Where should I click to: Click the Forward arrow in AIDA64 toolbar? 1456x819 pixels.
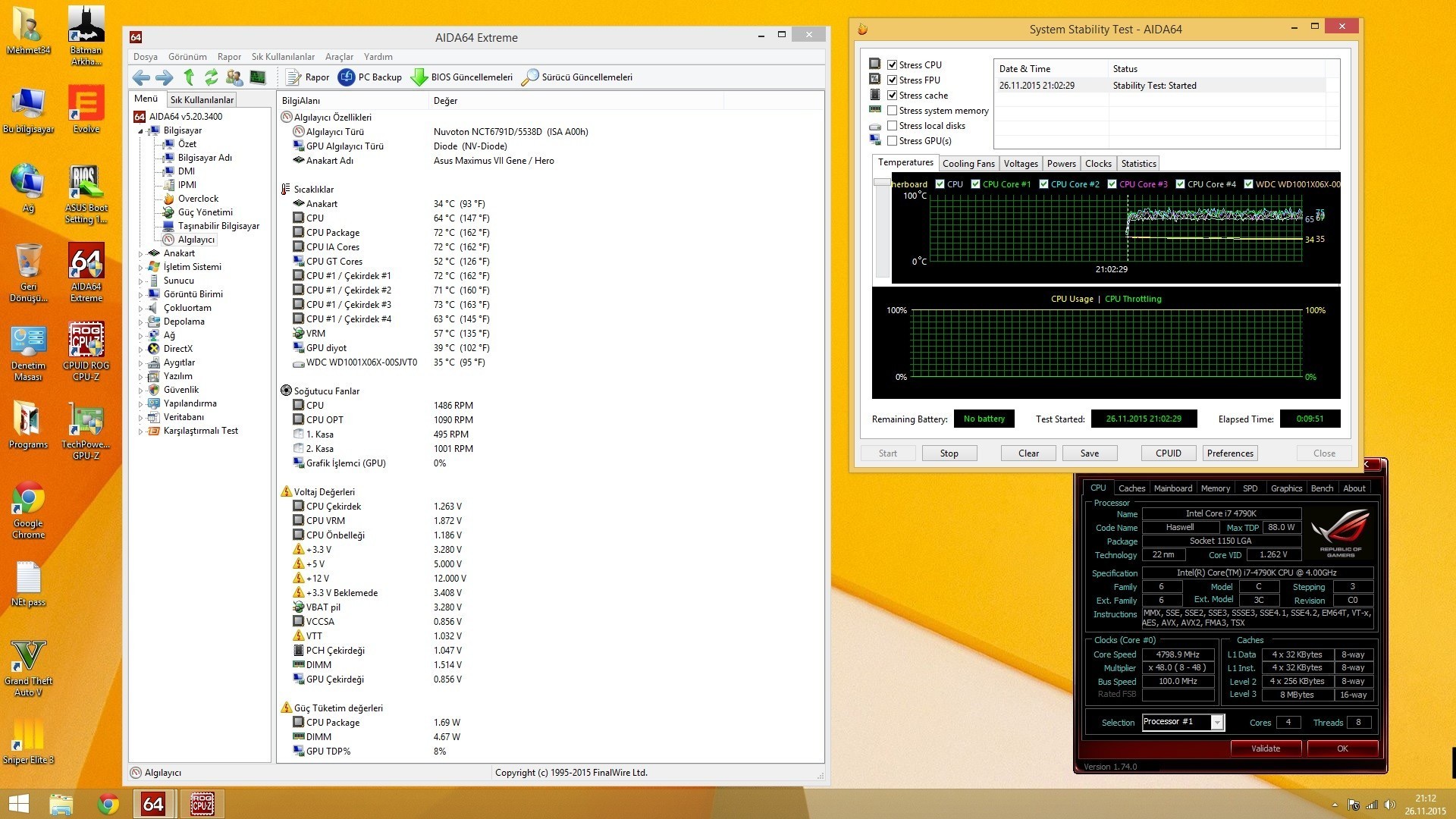(x=164, y=77)
